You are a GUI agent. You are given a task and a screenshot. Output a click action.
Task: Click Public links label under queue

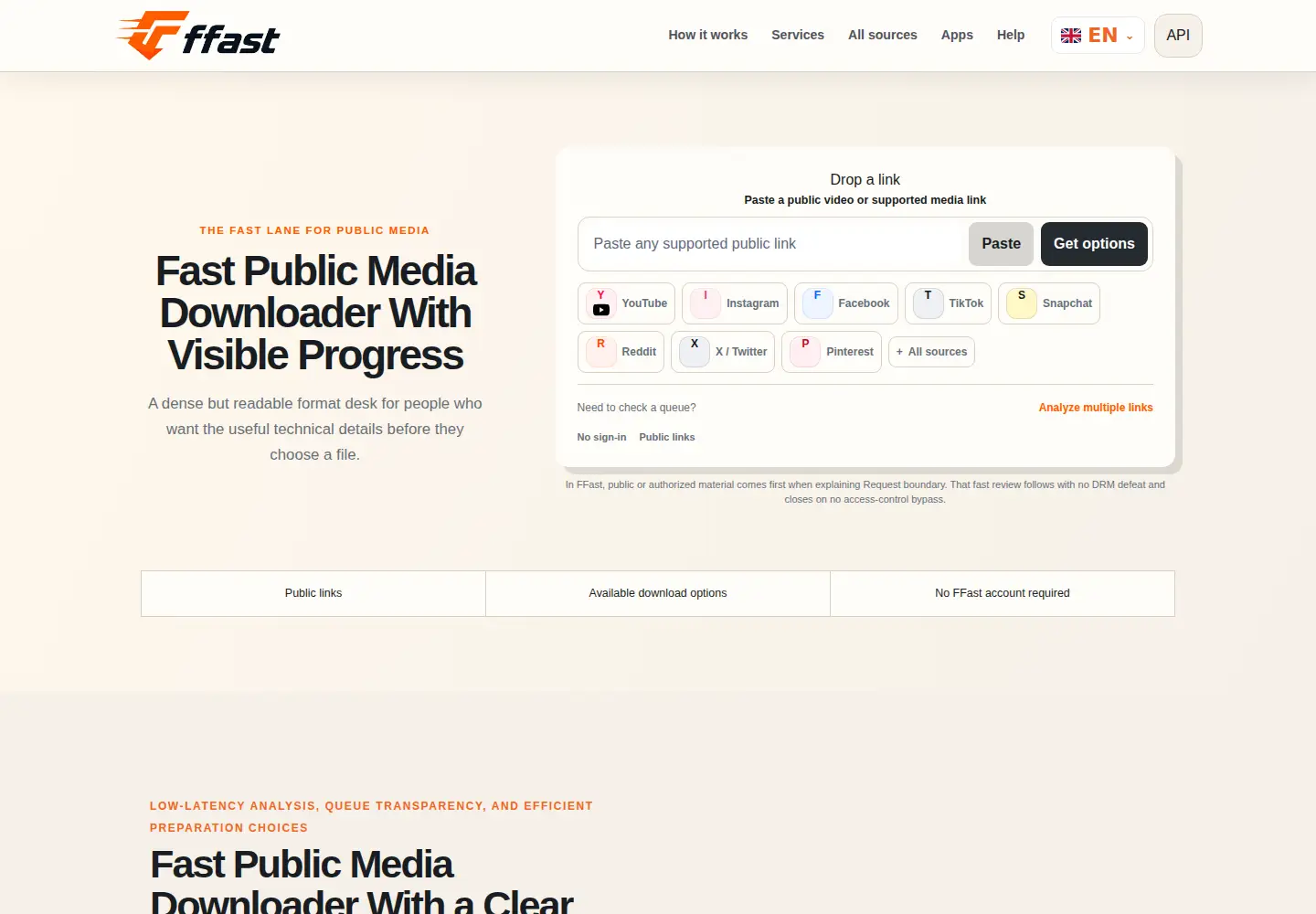point(667,437)
